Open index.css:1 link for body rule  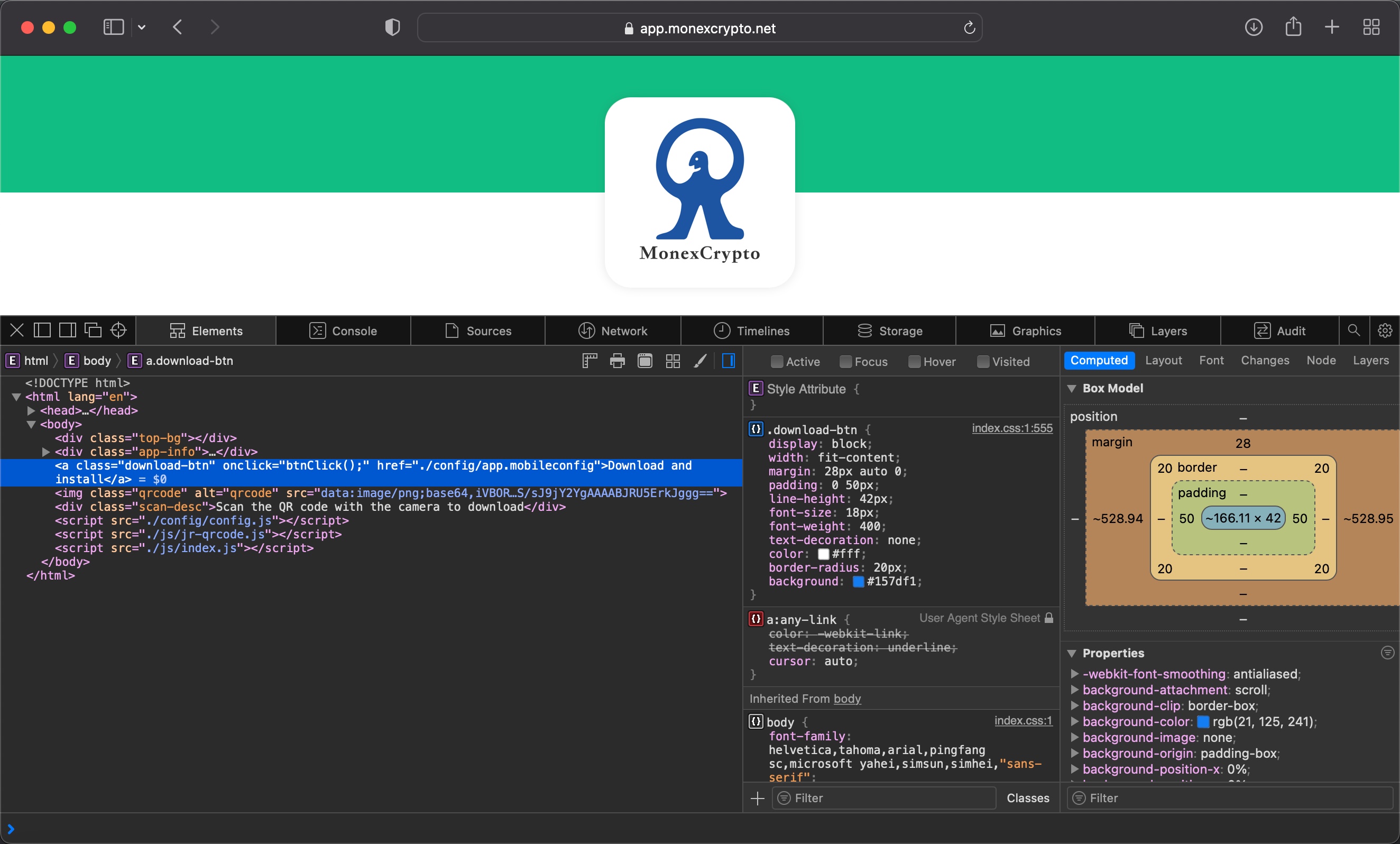[1023, 720]
